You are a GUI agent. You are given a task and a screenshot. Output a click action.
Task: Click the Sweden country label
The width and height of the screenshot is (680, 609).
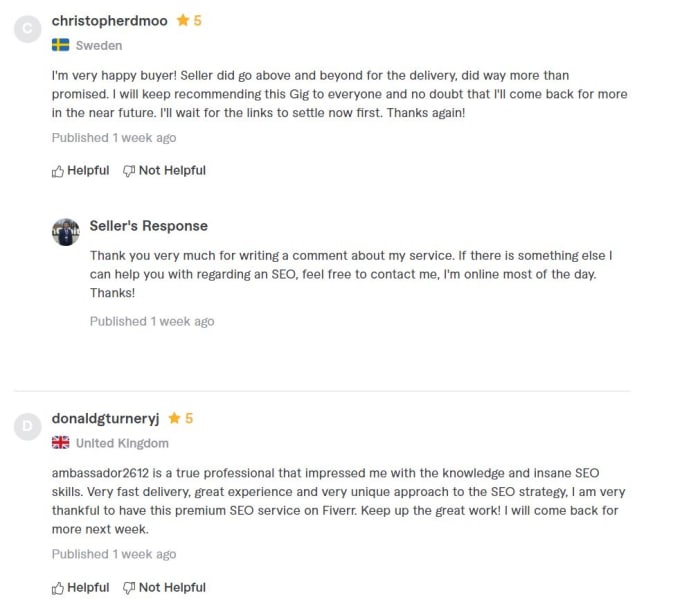[x=99, y=45]
